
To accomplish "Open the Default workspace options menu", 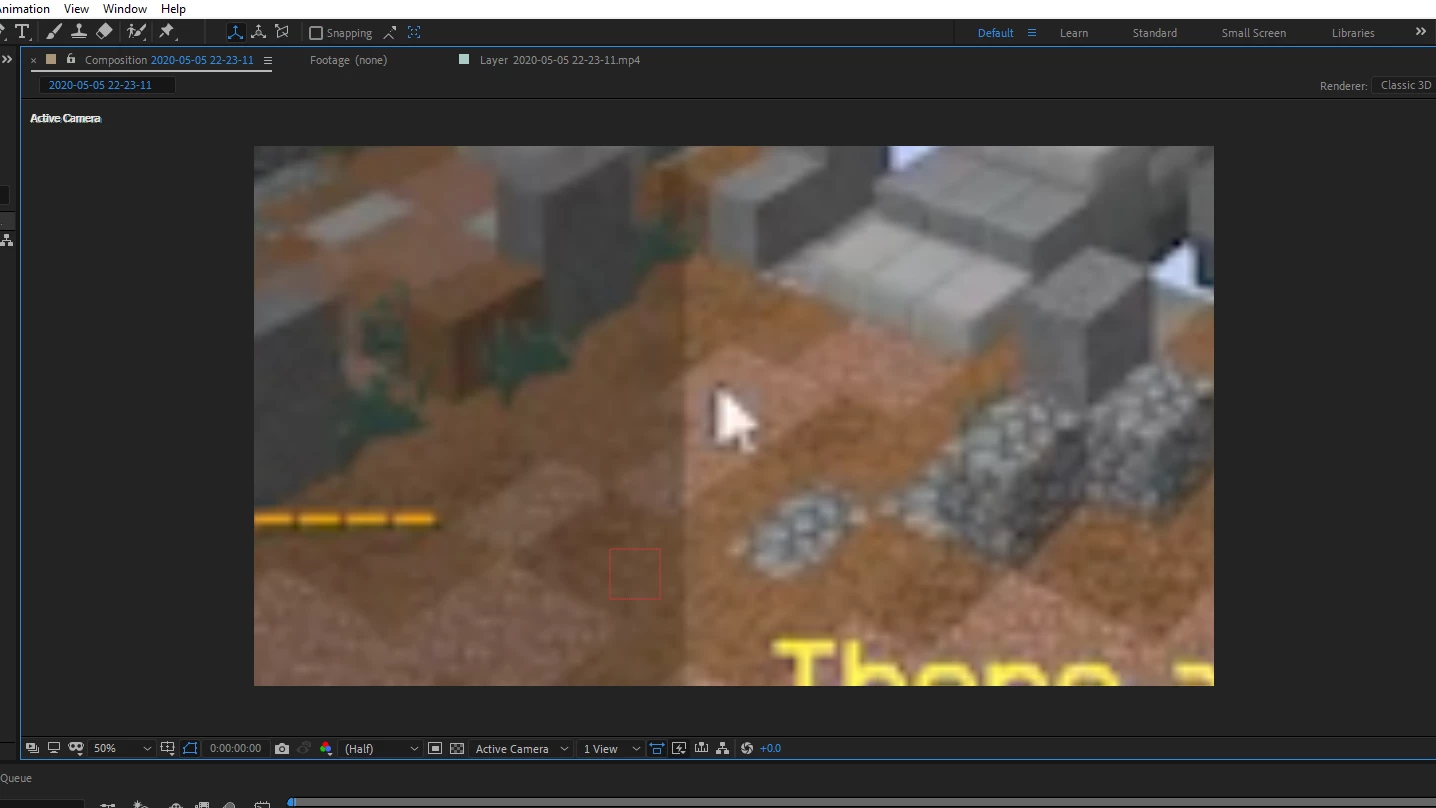I will coord(1032,33).
